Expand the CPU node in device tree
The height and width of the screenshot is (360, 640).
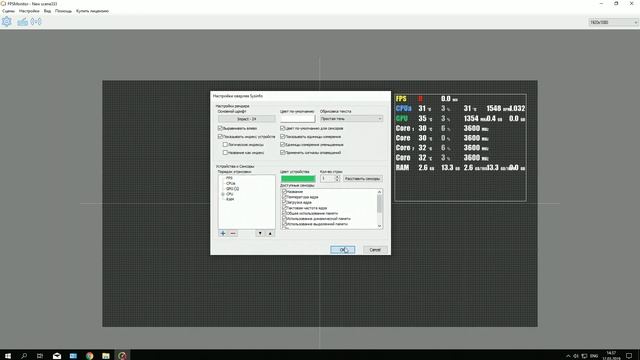(223, 194)
